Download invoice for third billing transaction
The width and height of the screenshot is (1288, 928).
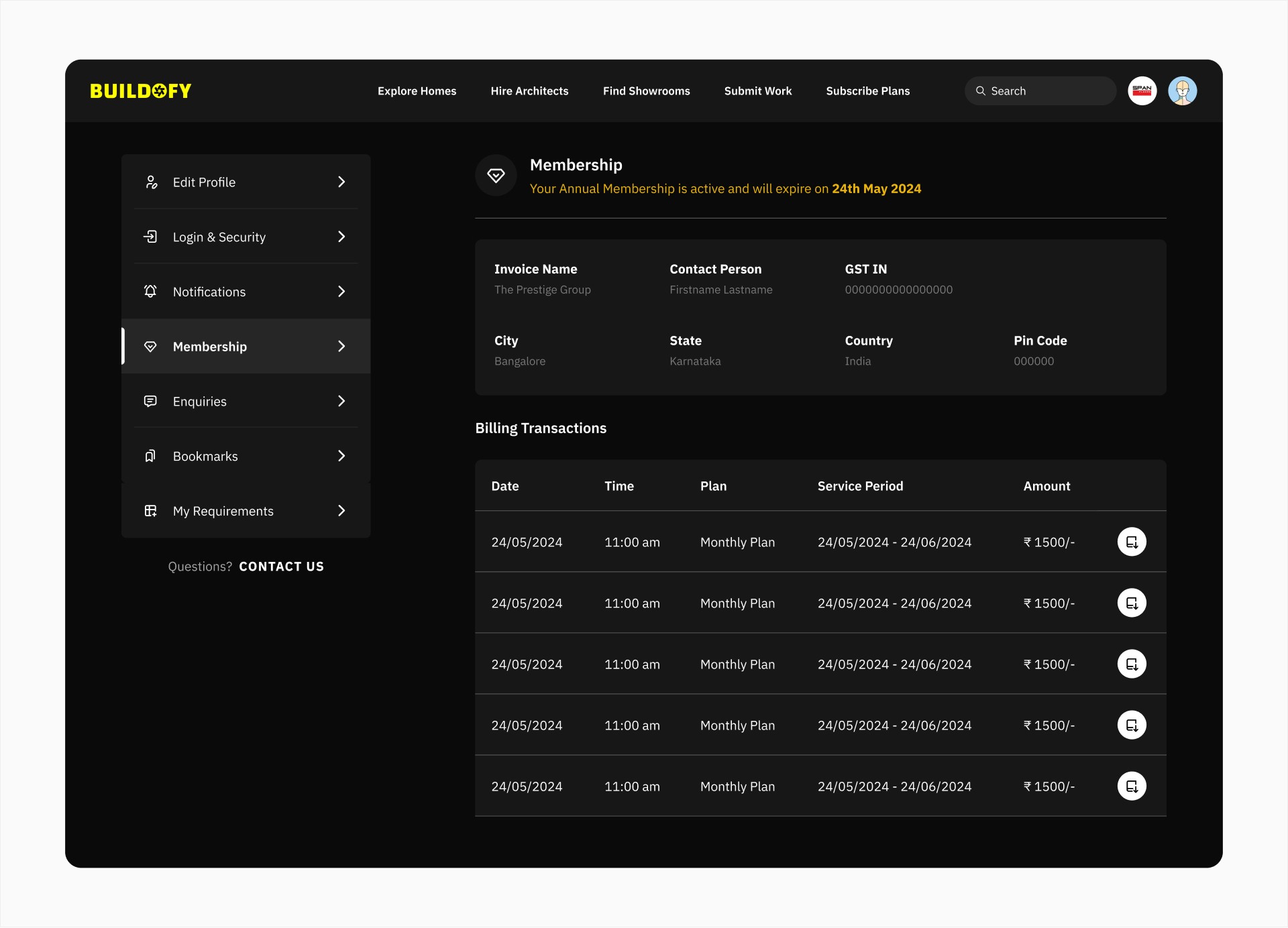(x=1132, y=664)
